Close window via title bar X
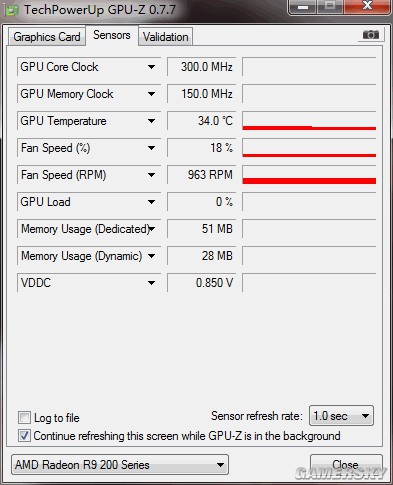The height and width of the screenshot is (485, 393). pos(367,7)
